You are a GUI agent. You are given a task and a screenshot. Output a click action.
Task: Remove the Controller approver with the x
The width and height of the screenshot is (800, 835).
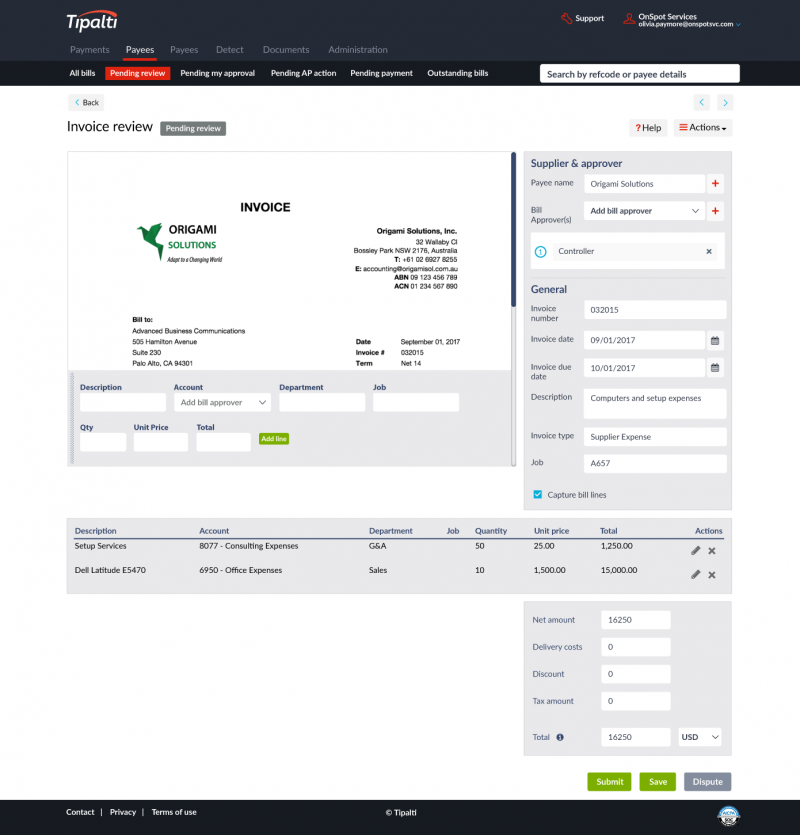click(x=709, y=251)
